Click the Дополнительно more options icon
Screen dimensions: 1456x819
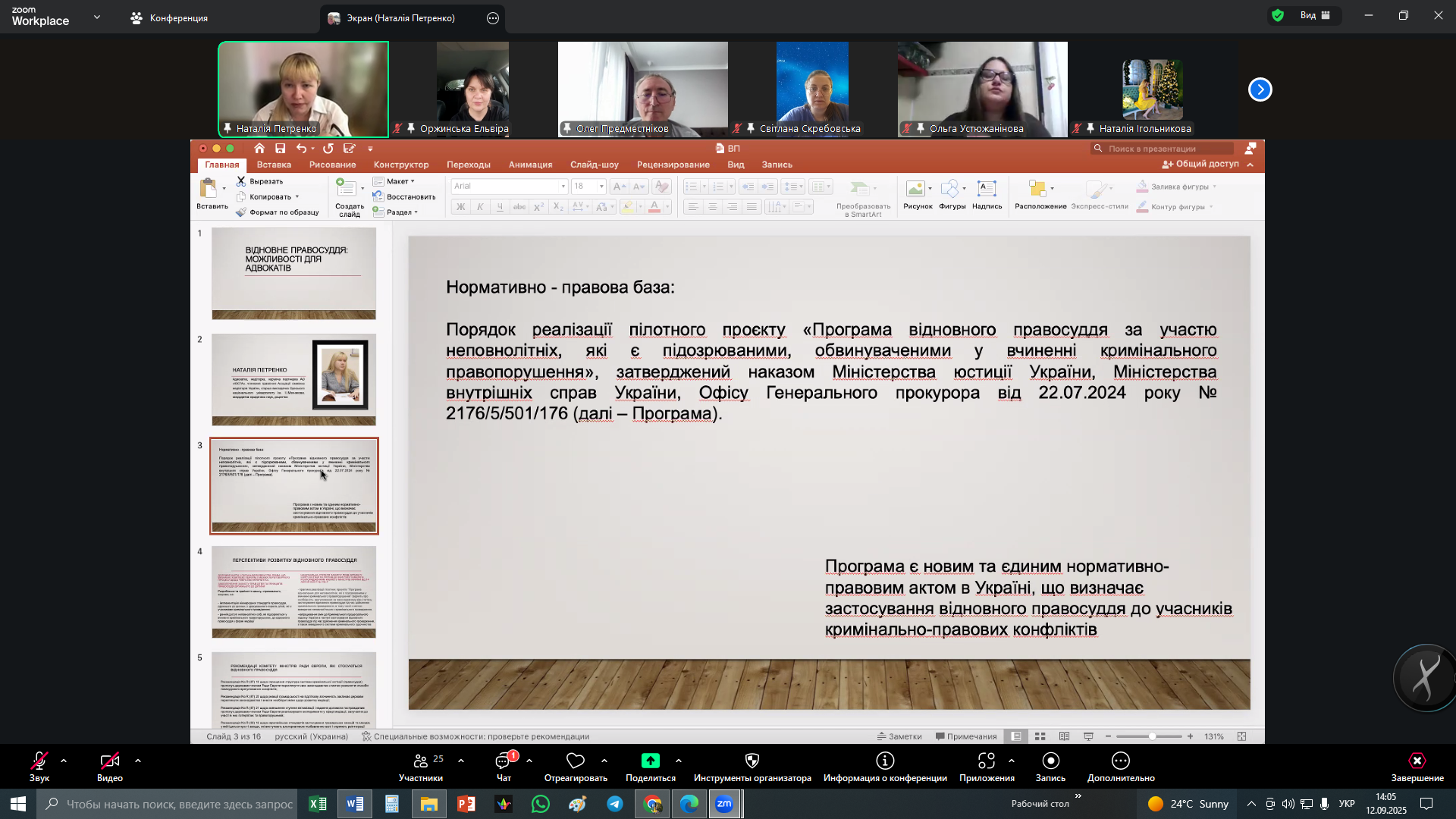point(1120,761)
